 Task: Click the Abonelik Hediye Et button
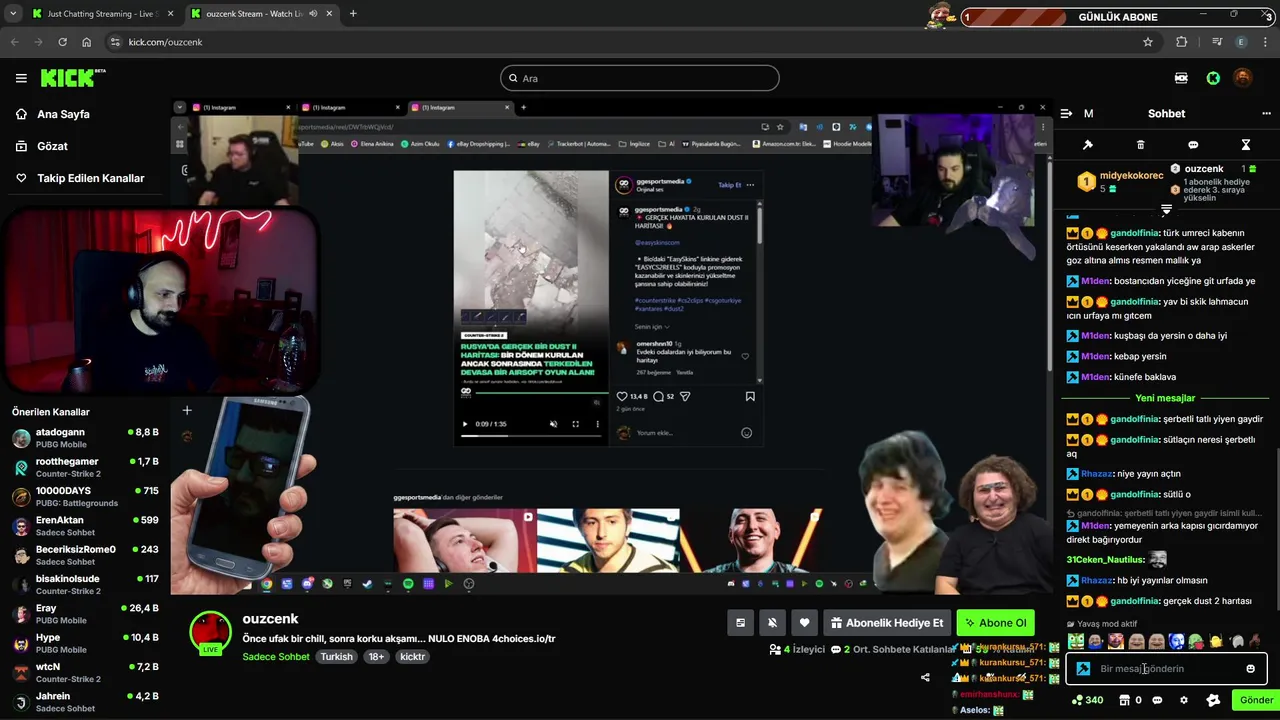tap(887, 623)
